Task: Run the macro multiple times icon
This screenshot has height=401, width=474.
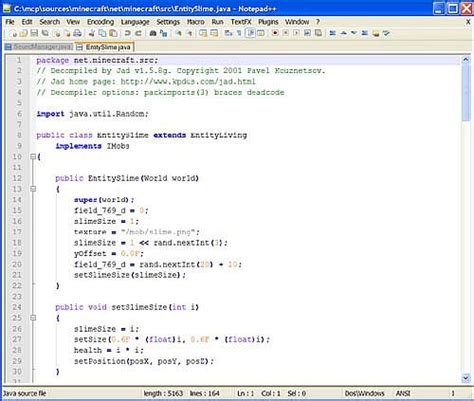Action: coord(307,33)
